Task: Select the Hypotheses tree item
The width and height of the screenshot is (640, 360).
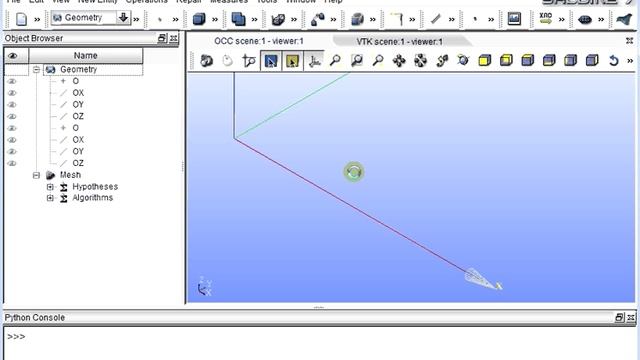Action: [95, 187]
